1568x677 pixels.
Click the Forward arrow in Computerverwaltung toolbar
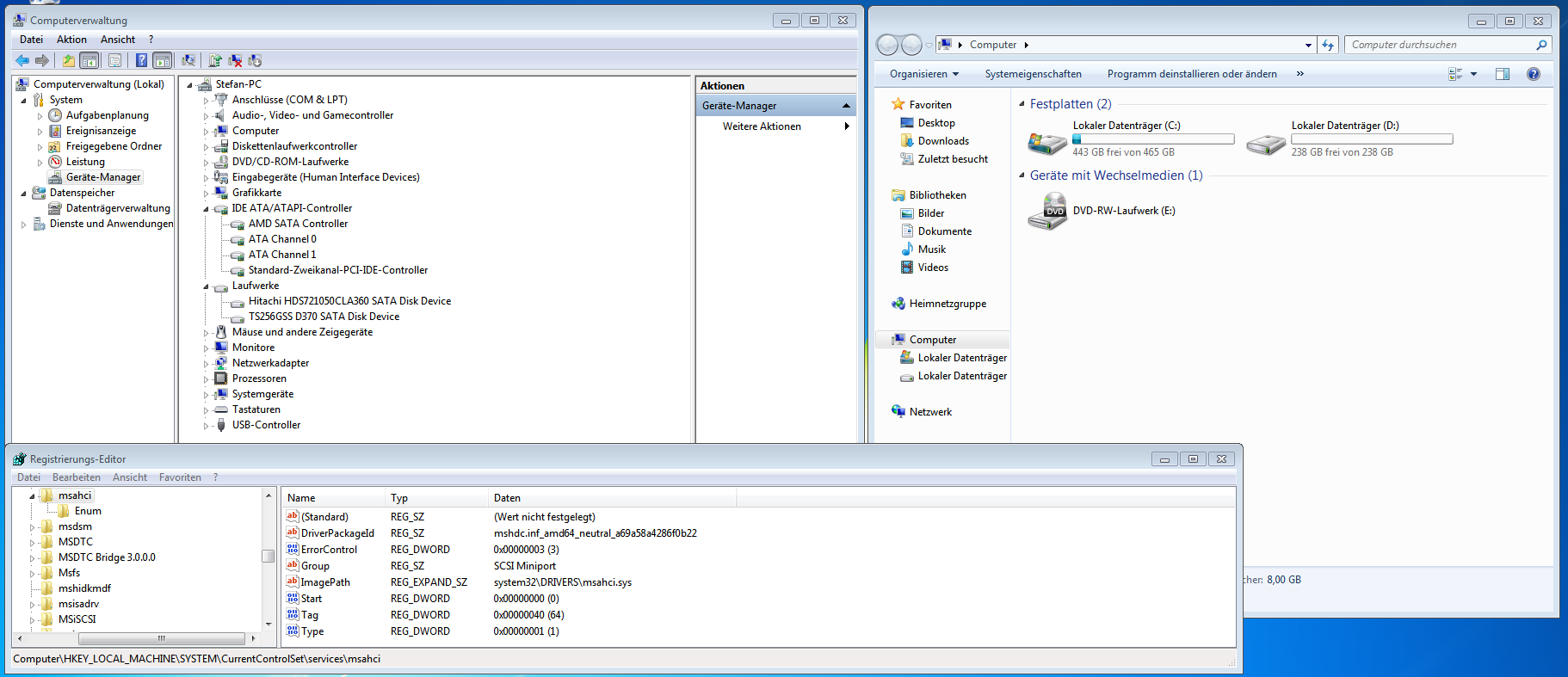41,60
